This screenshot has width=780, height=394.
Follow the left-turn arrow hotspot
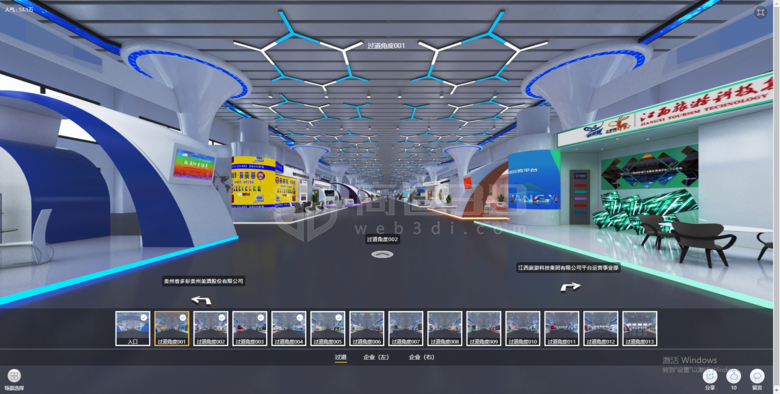tap(201, 300)
